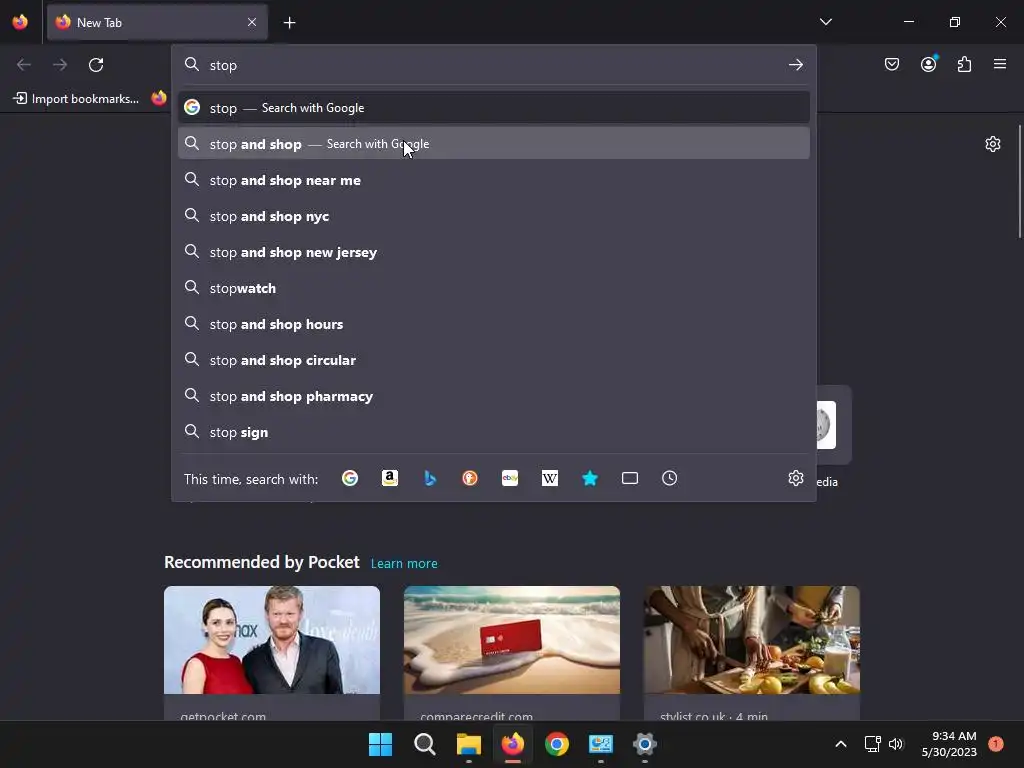
Task: Click Import bookmarks in bookmarks toolbar
Action: point(76,99)
